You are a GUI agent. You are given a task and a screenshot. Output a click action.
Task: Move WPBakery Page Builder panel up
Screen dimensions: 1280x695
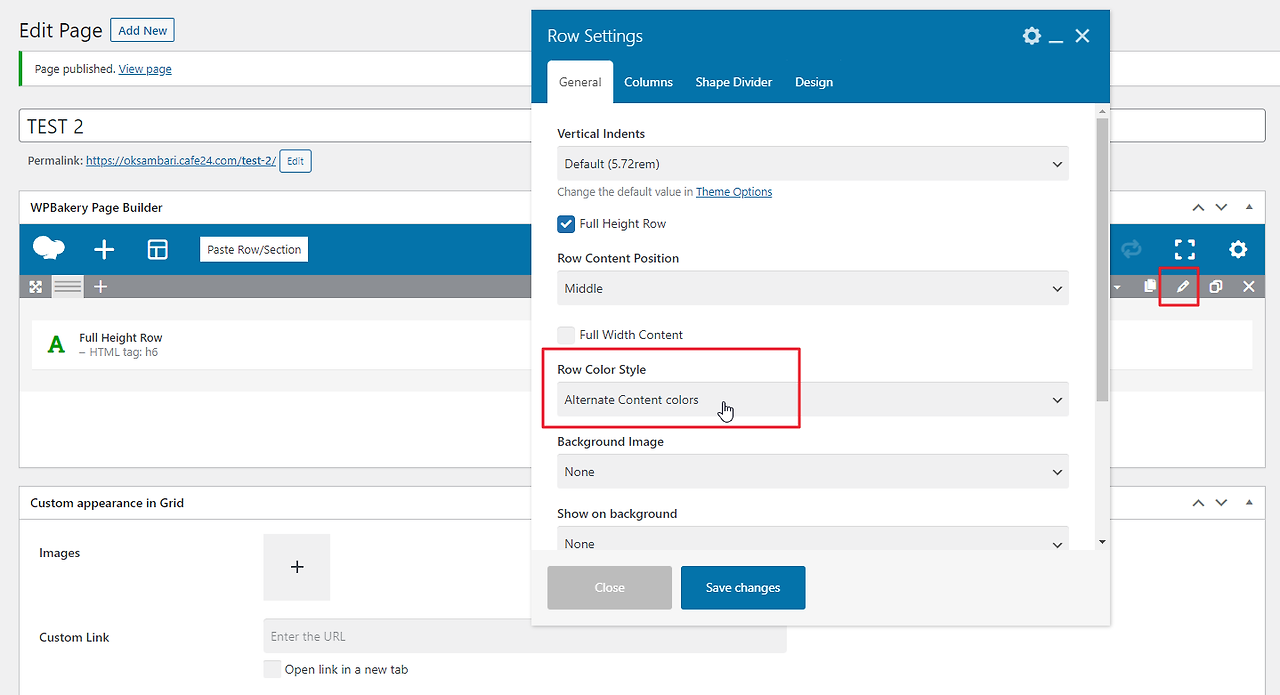tap(1198, 208)
